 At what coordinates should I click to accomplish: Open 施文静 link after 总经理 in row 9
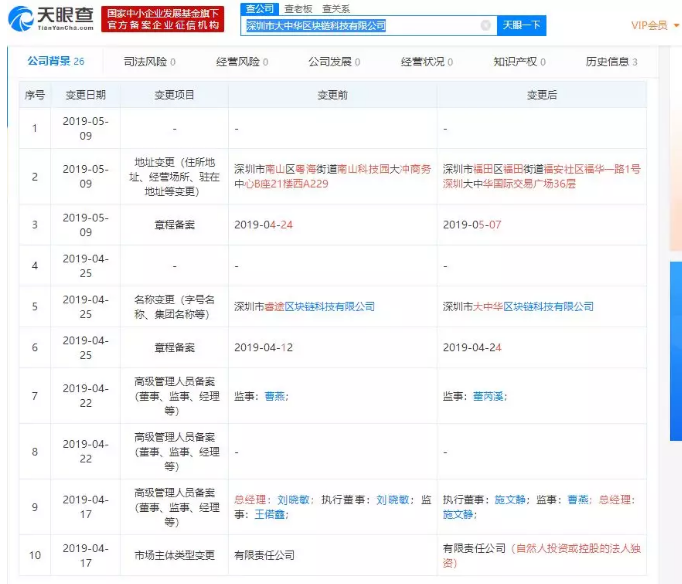tap(458, 514)
